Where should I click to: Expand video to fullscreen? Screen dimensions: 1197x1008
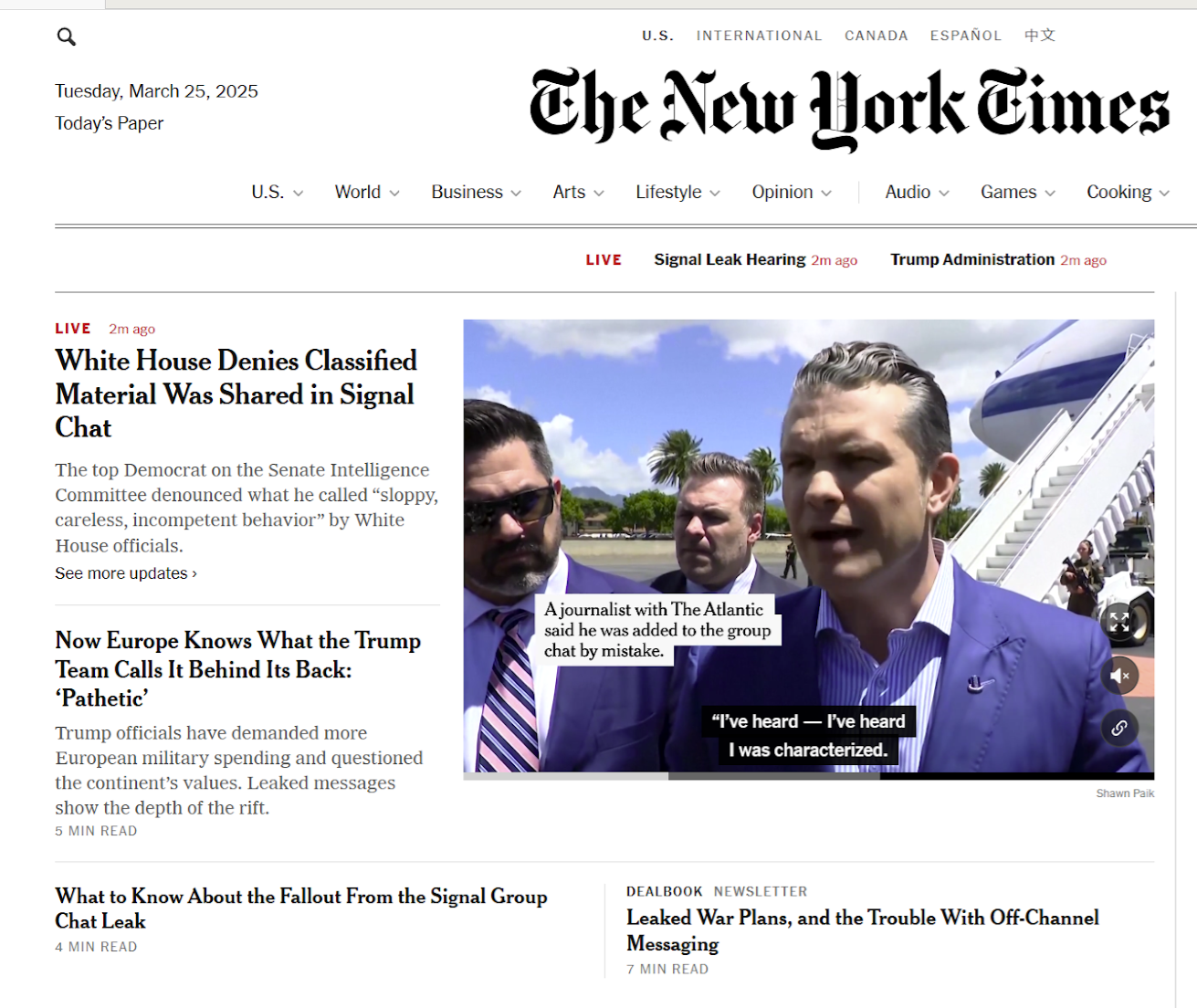pyautogui.click(x=1119, y=623)
